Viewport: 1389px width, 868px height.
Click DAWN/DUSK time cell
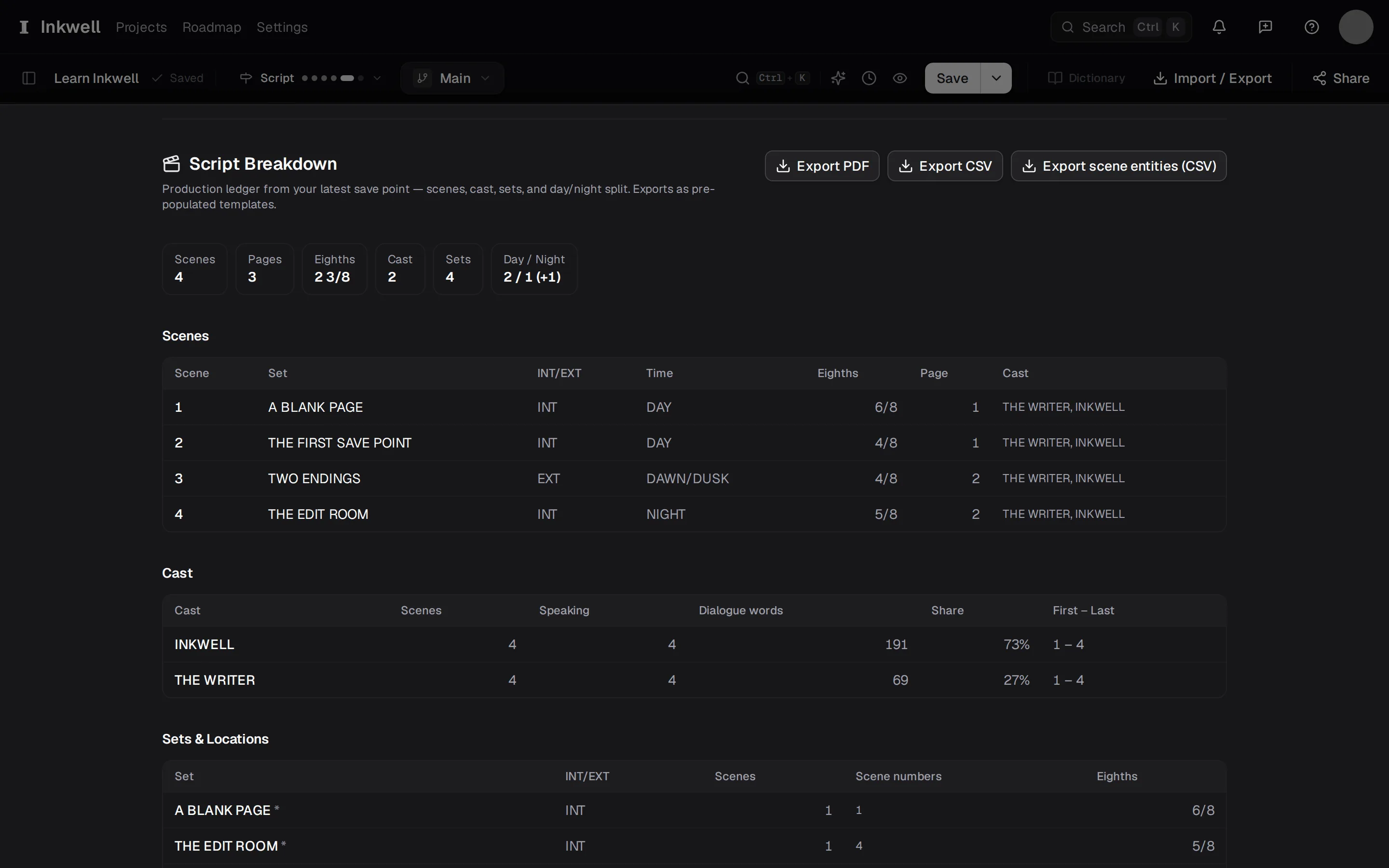coord(688,478)
